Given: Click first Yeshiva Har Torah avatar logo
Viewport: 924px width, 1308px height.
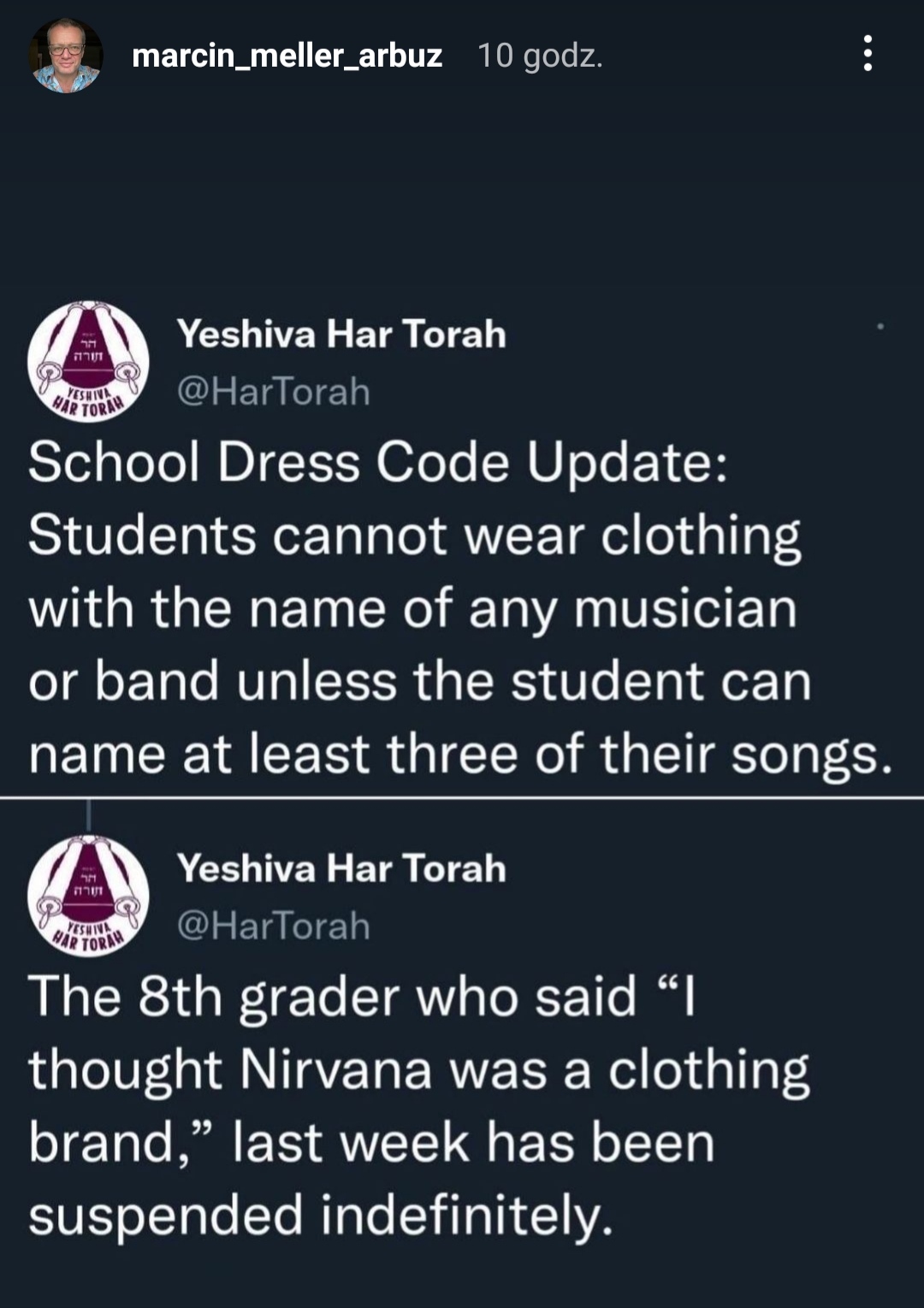Looking at the screenshot, I should [x=88, y=362].
